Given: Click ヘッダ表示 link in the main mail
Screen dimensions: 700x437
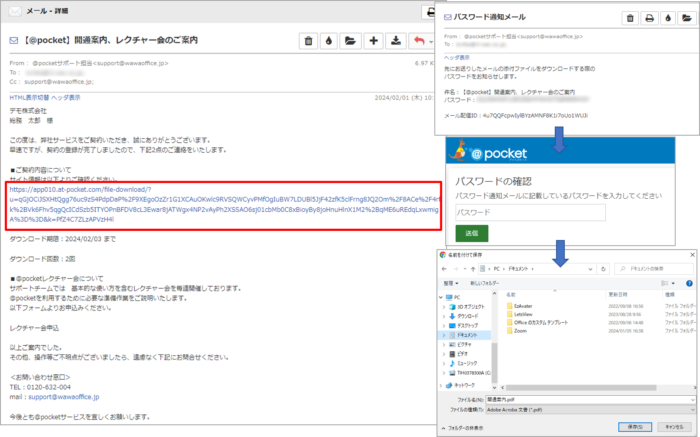Looking at the screenshot, I should (x=66, y=97).
